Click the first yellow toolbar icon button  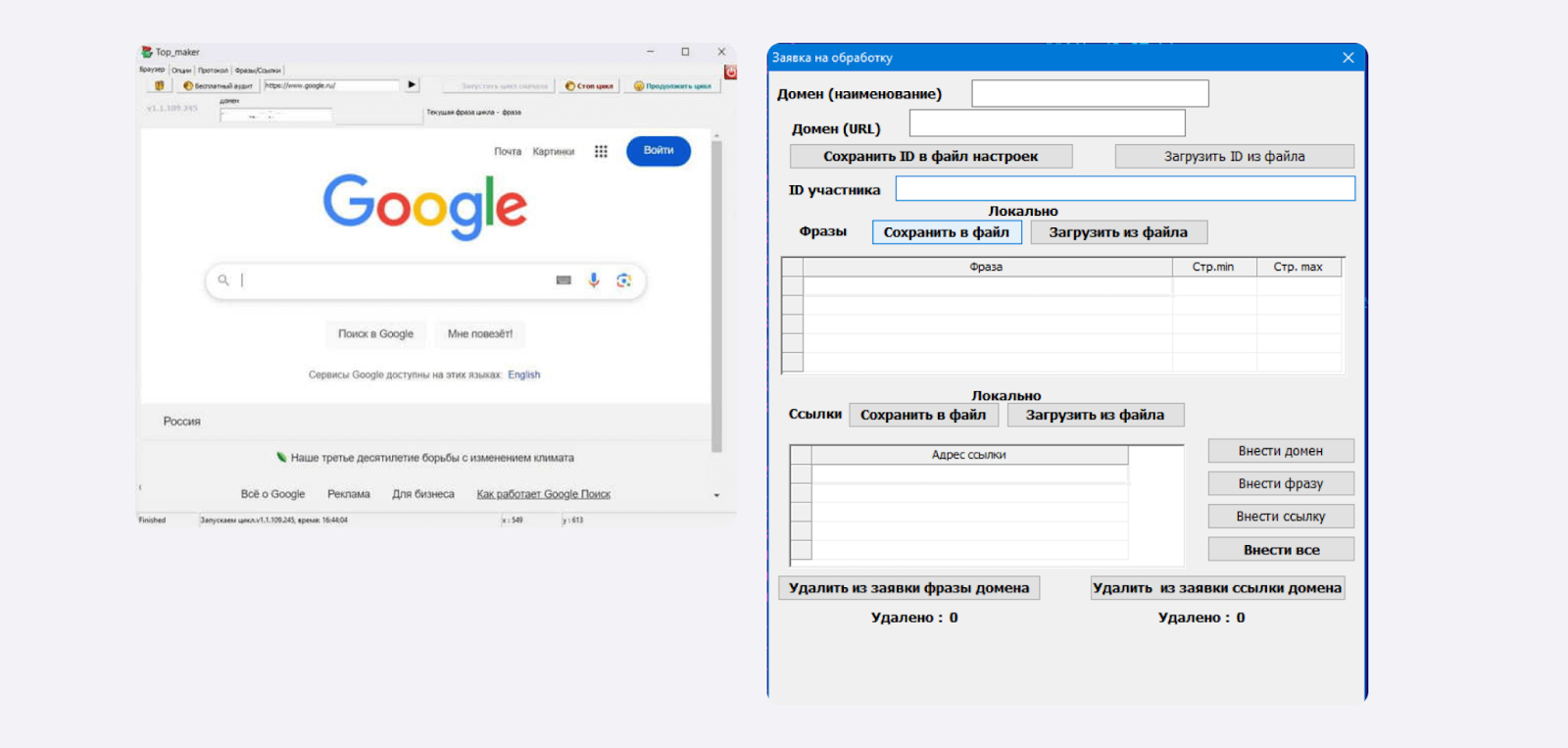click(159, 85)
